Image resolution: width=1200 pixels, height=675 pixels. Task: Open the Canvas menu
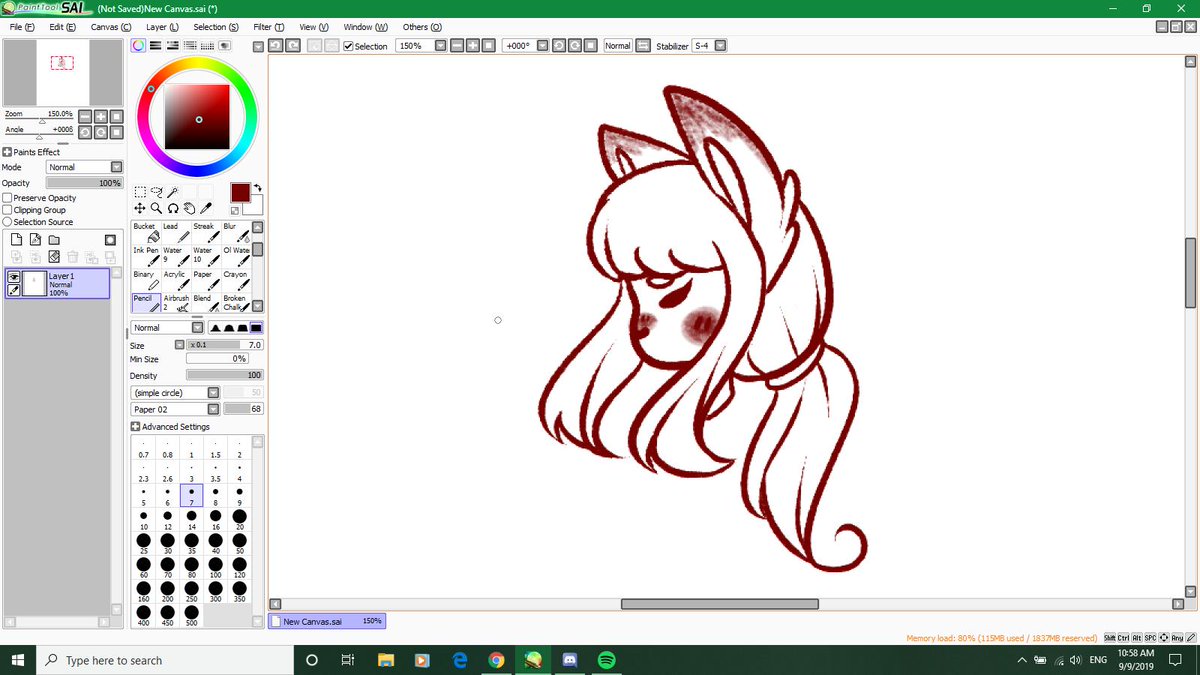(x=110, y=27)
